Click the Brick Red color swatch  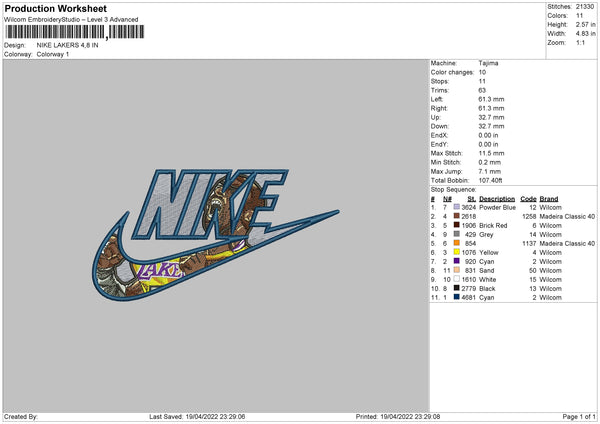pyautogui.click(x=457, y=225)
